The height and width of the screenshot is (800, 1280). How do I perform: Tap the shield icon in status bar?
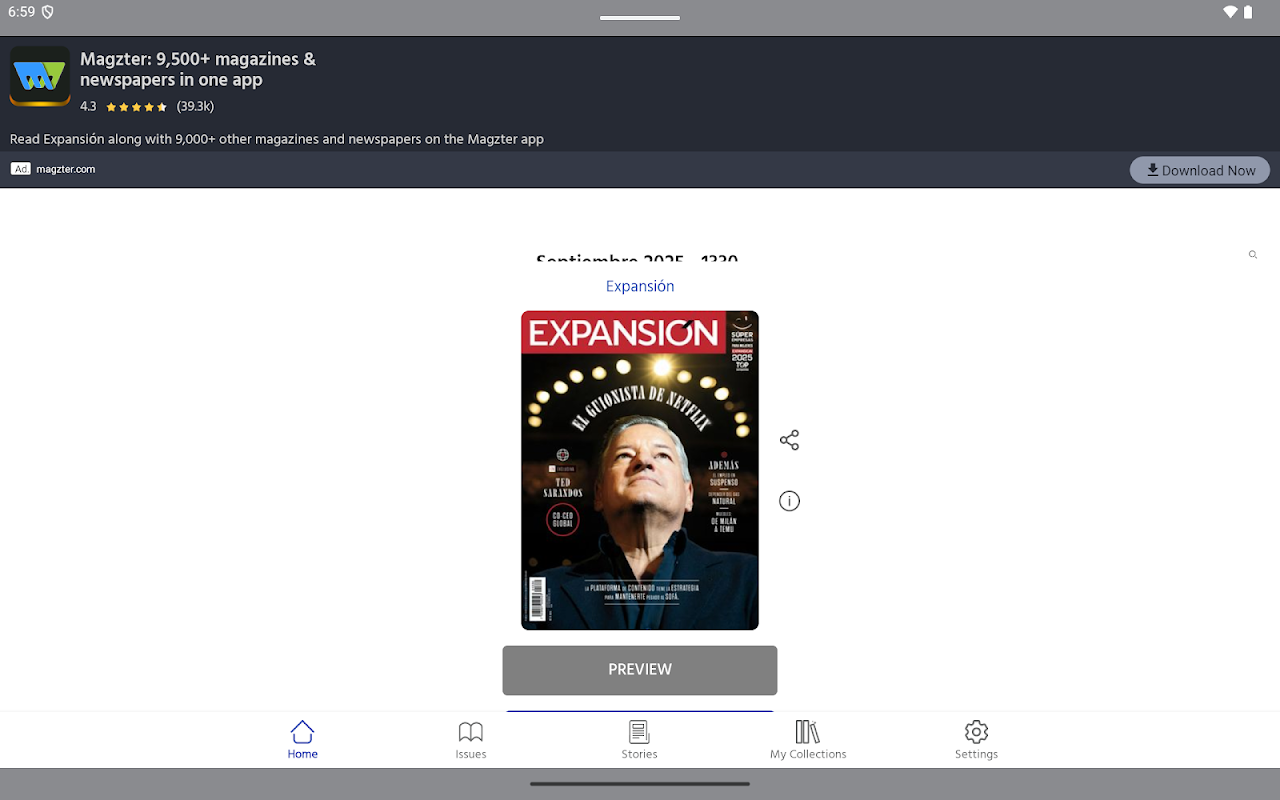(47, 12)
